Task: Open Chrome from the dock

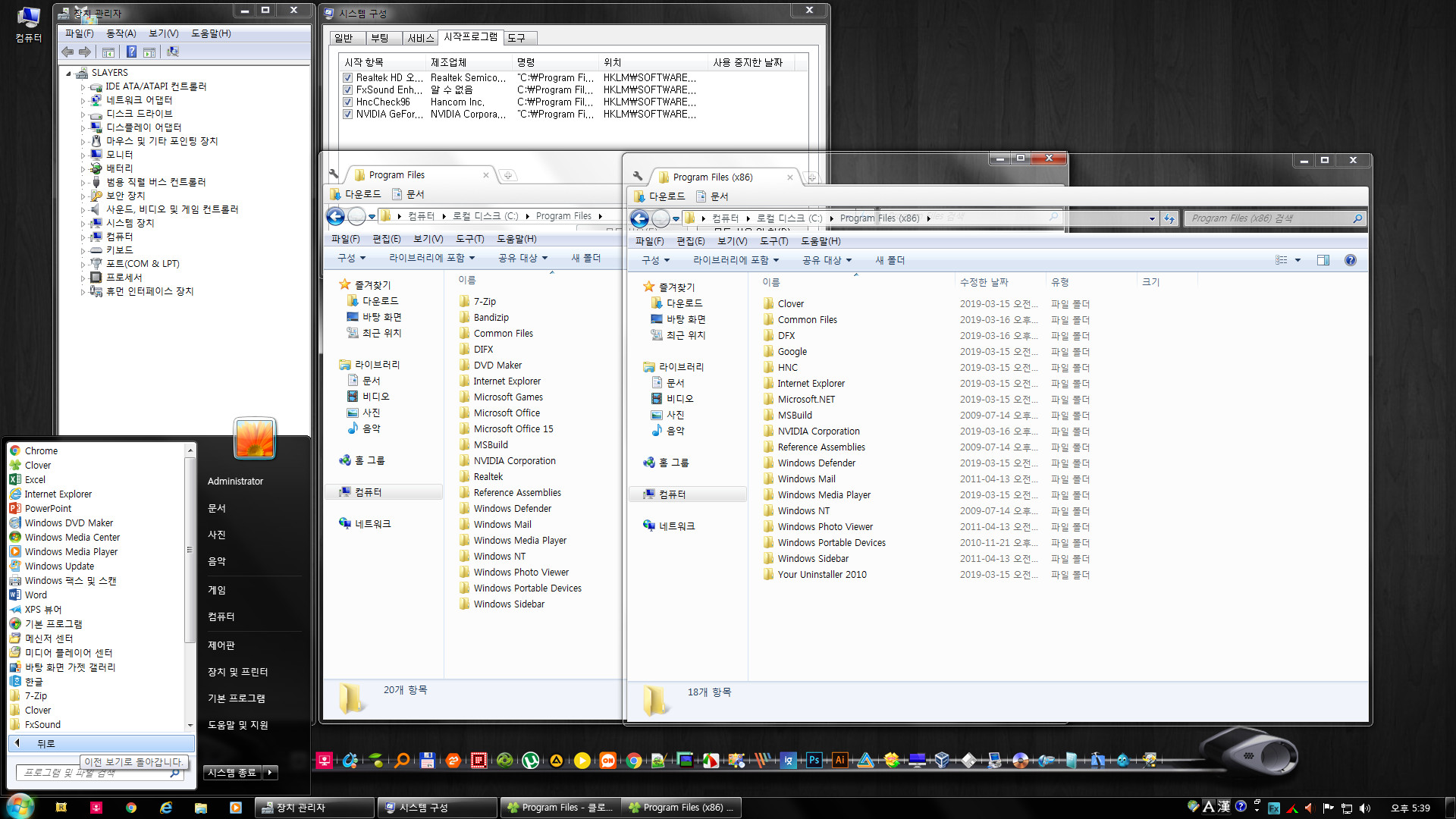Action: coord(633,760)
